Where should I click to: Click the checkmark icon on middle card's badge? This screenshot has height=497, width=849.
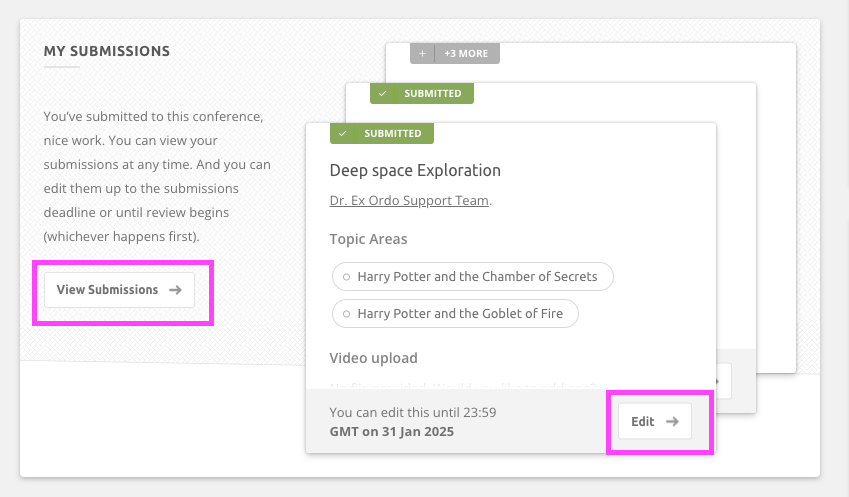coord(382,93)
